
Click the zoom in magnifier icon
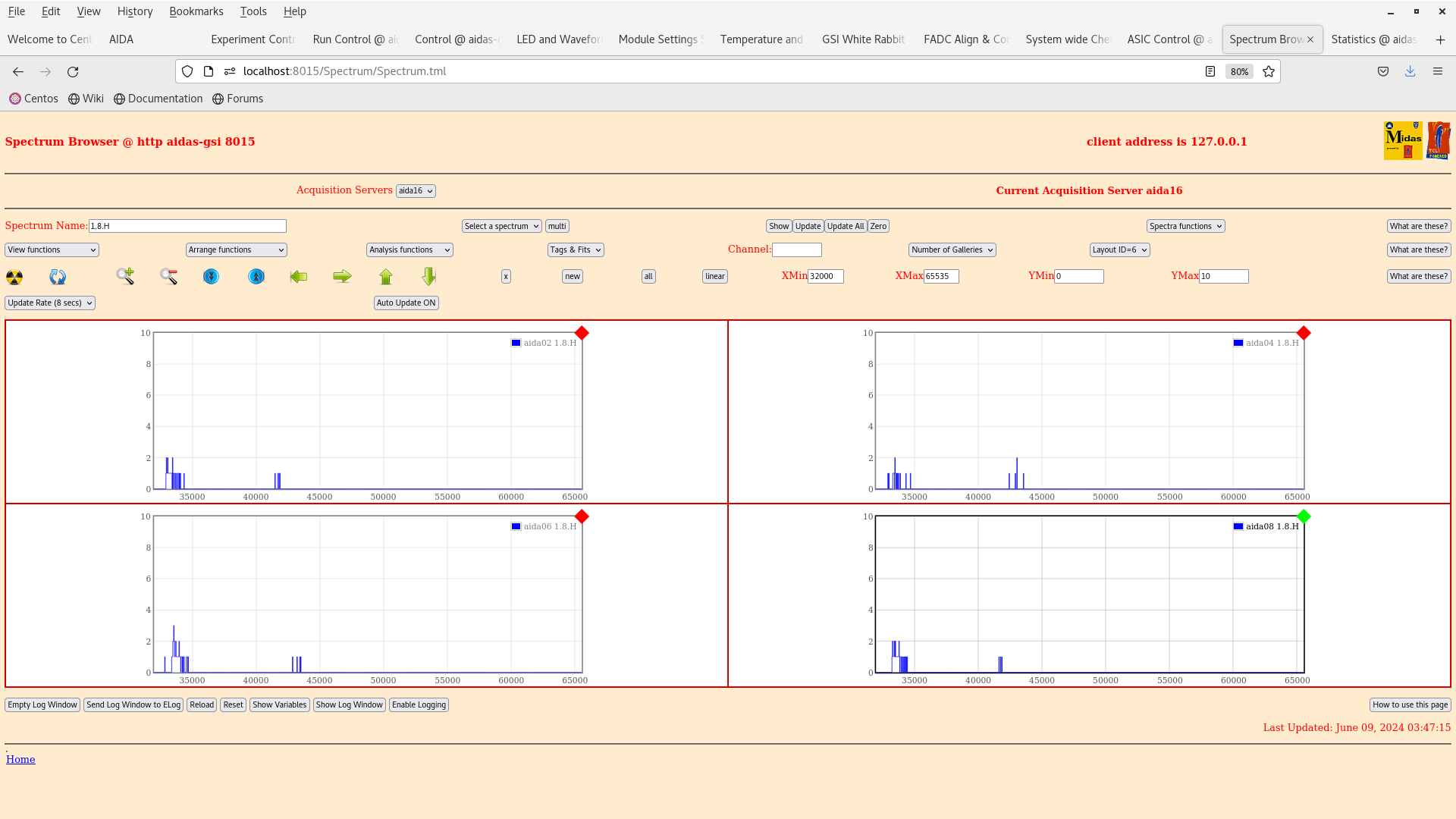coord(125,276)
